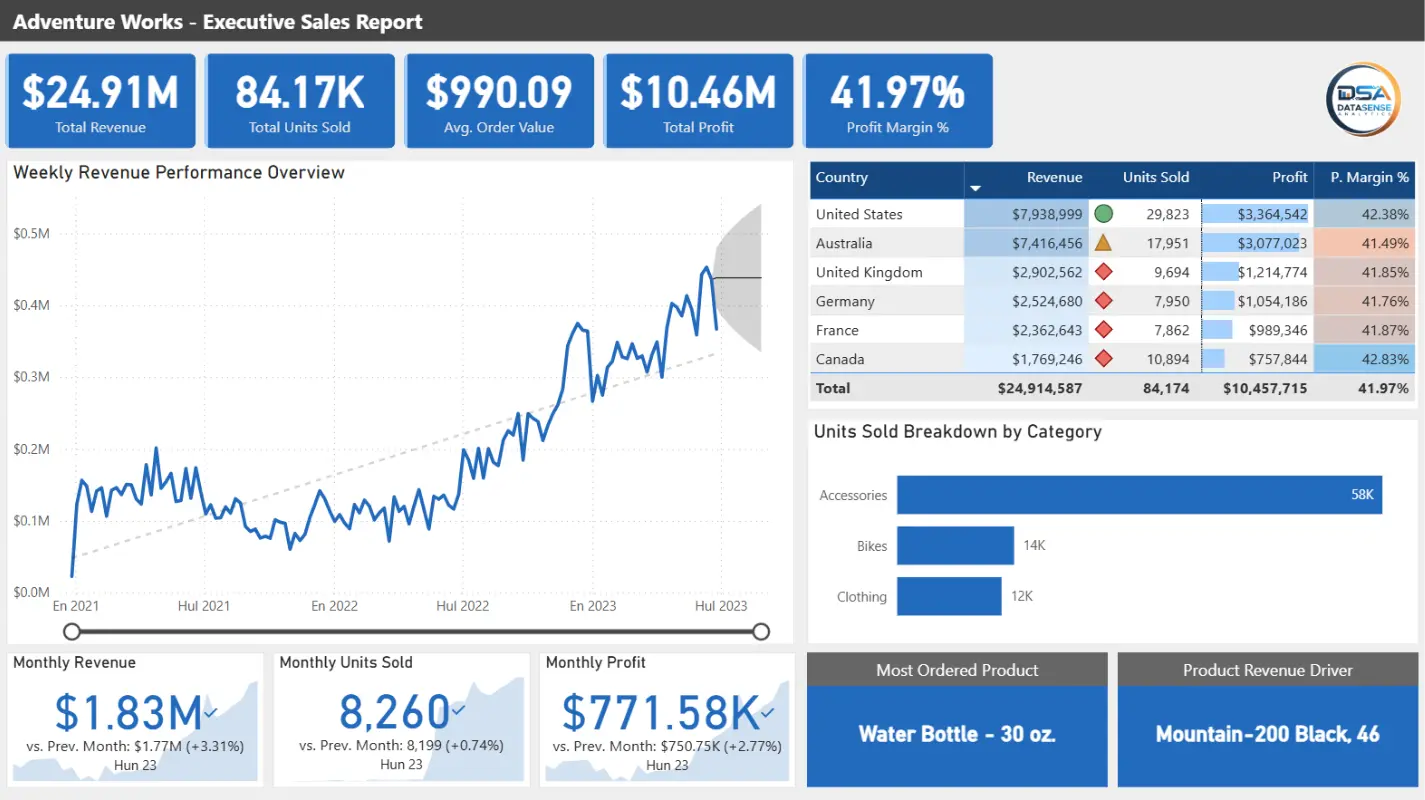Image resolution: width=1425 pixels, height=800 pixels.
Task: Click the green circle icon for United States
Action: (x=1103, y=214)
